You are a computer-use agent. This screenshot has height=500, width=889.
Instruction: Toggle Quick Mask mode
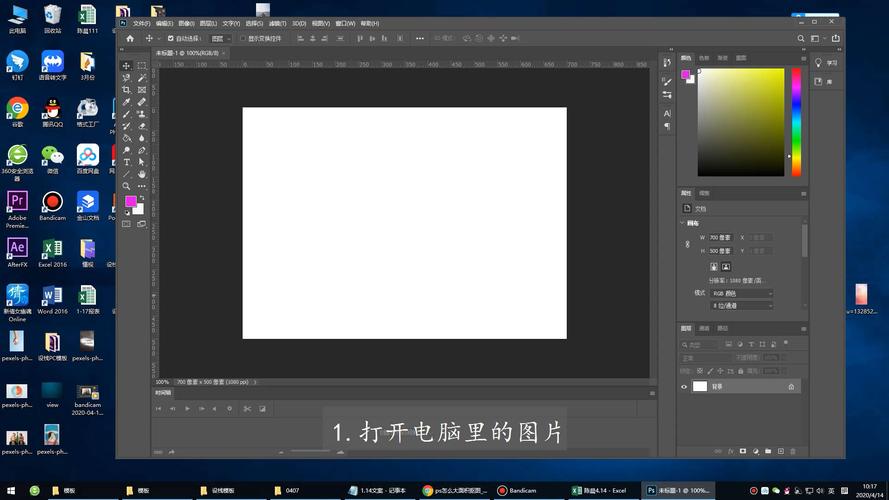[x=126, y=224]
